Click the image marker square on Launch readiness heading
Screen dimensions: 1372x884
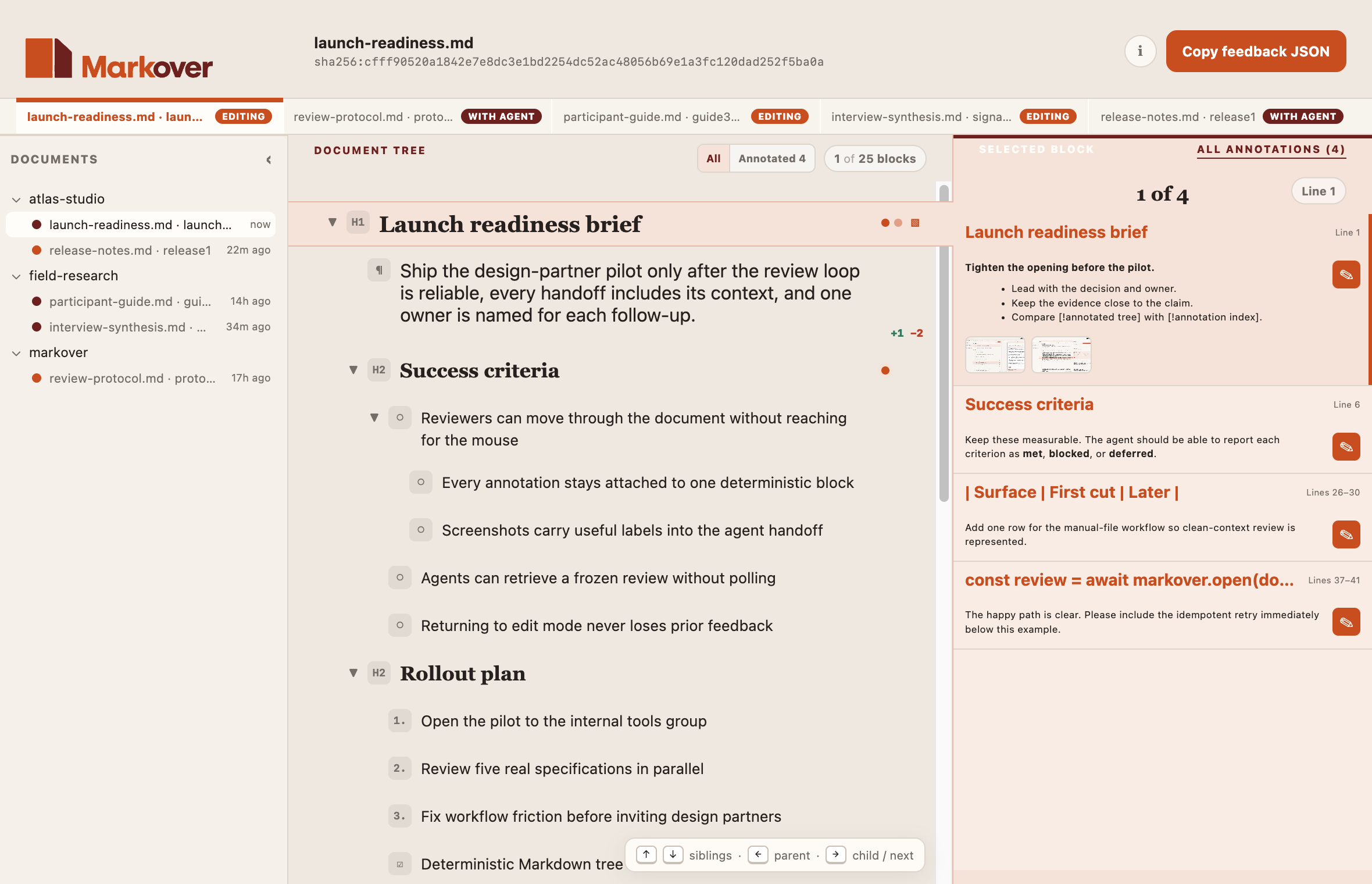coord(915,223)
